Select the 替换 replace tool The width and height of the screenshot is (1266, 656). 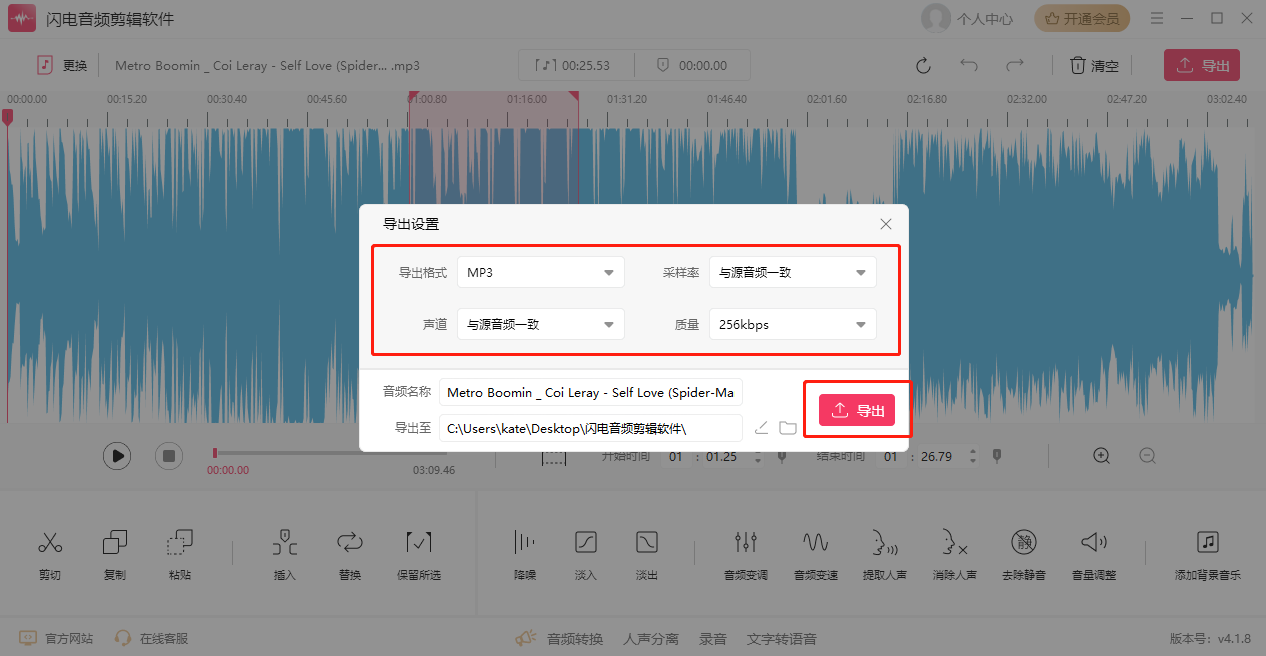pyautogui.click(x=350, y=555)
